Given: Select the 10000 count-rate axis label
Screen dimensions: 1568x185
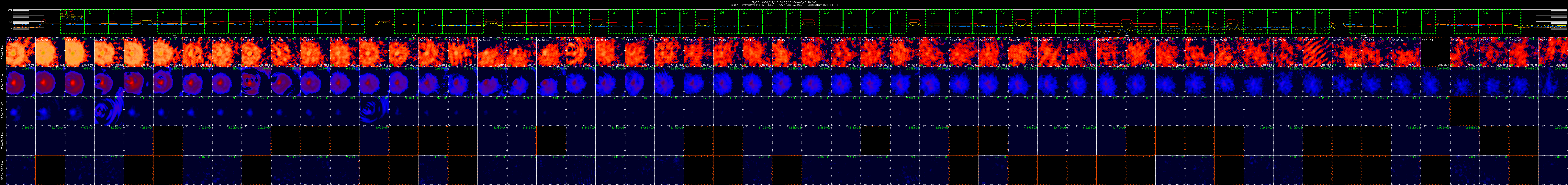Looking at the screenshot, I should click(9, 10).
